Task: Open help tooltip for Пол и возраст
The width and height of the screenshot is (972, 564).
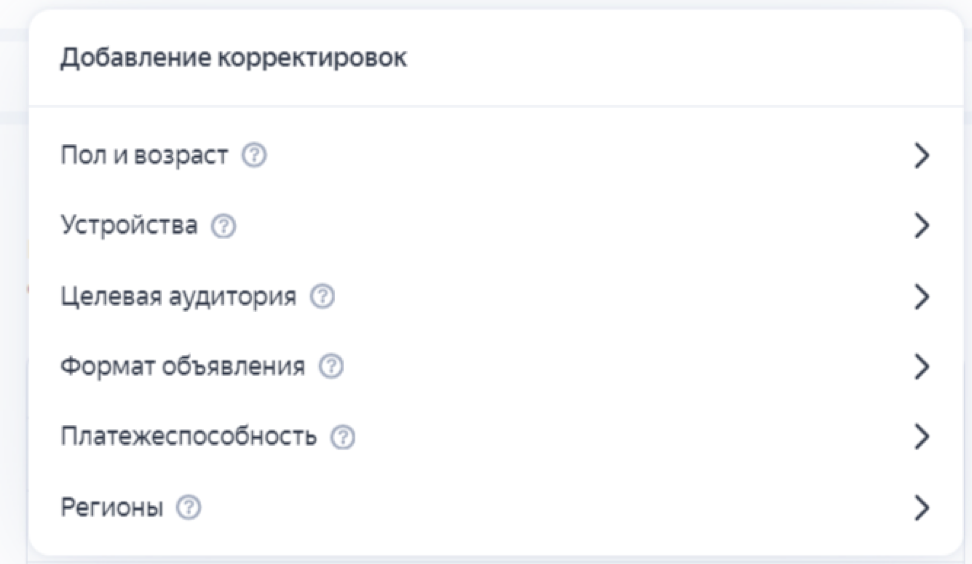Action: click(x=254, y=155)
